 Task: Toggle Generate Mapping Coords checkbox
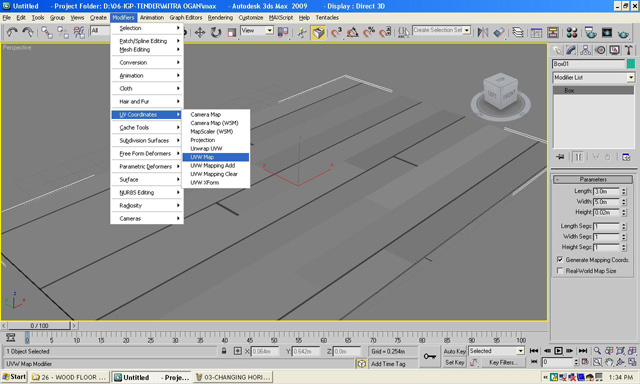pyautogui.click(x=560, y=260)
